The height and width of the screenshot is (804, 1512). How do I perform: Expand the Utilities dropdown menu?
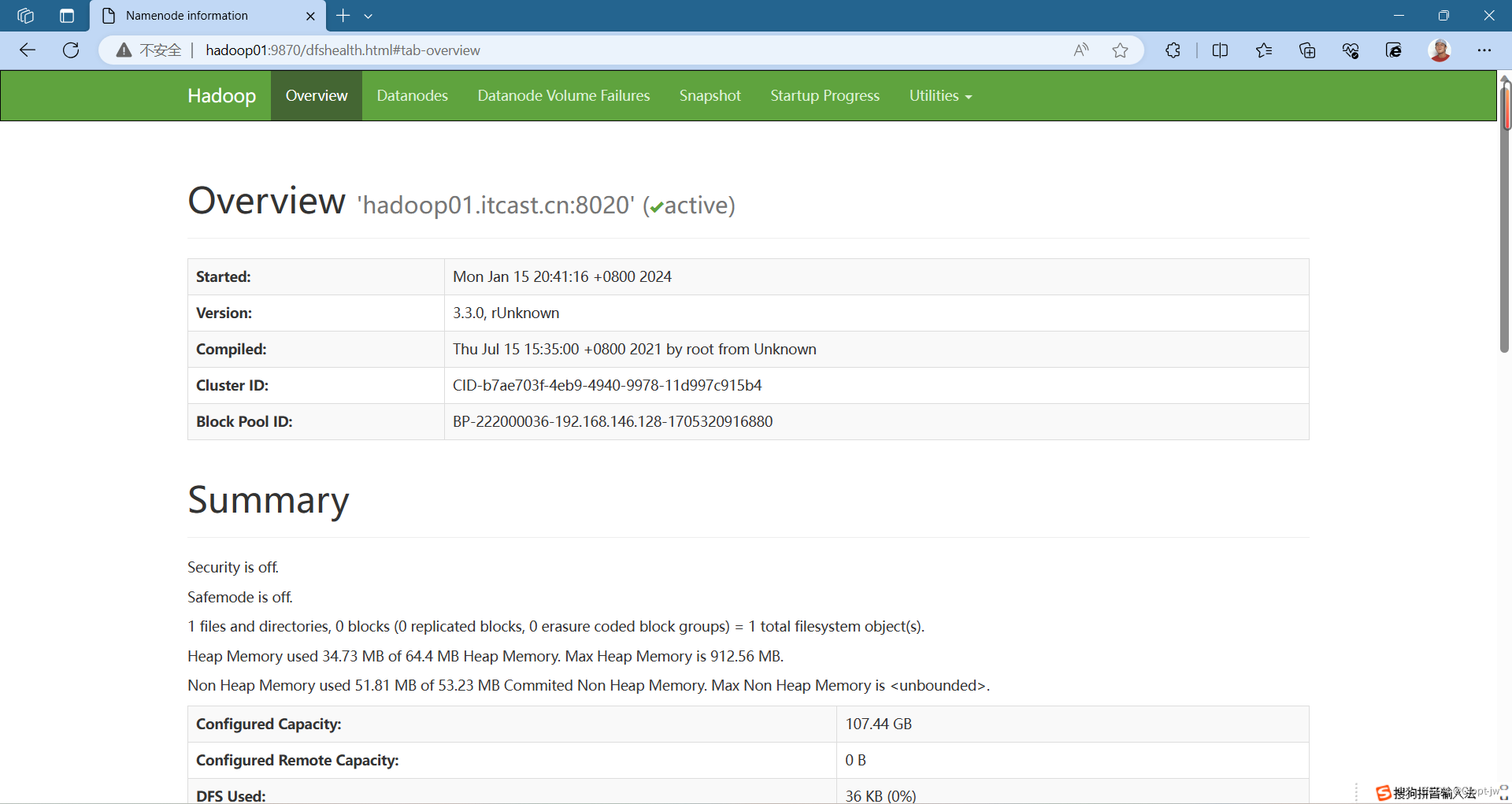coord(940,95)
